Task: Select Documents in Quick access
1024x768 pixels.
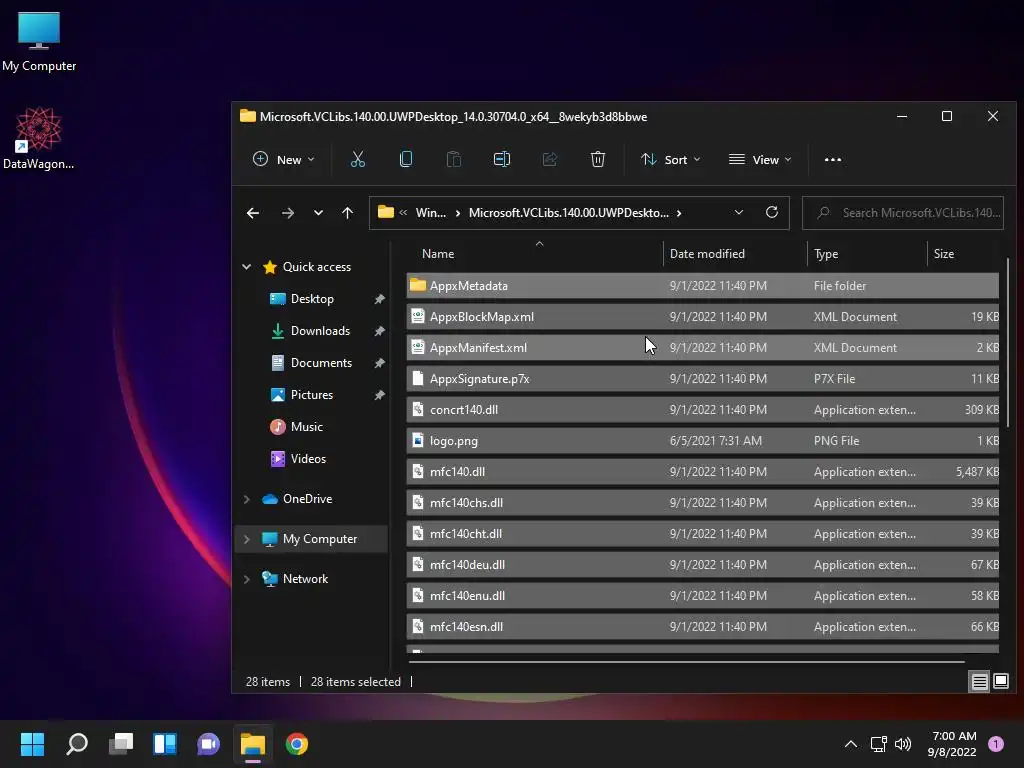Action: 321,362
